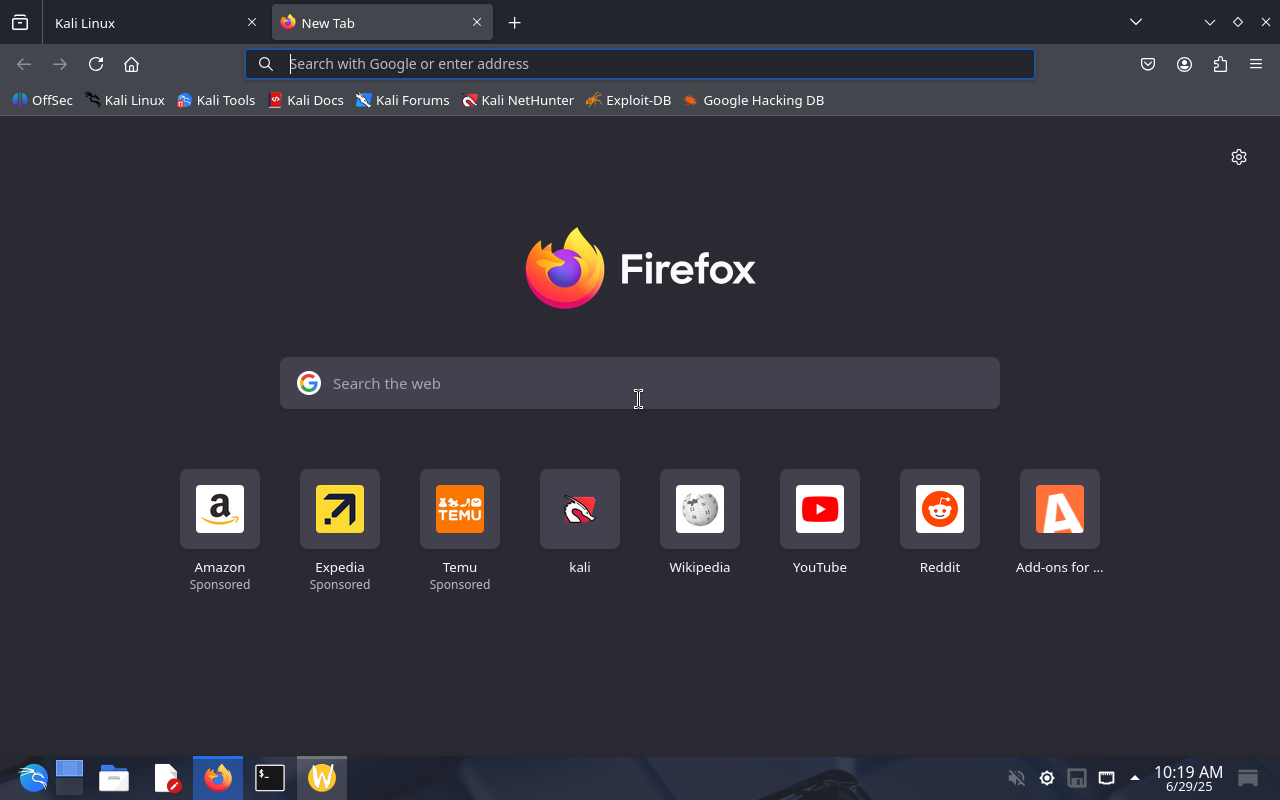Open the Kali Linux bookmark
The image size is (1280, 800).
pos(125,100)
